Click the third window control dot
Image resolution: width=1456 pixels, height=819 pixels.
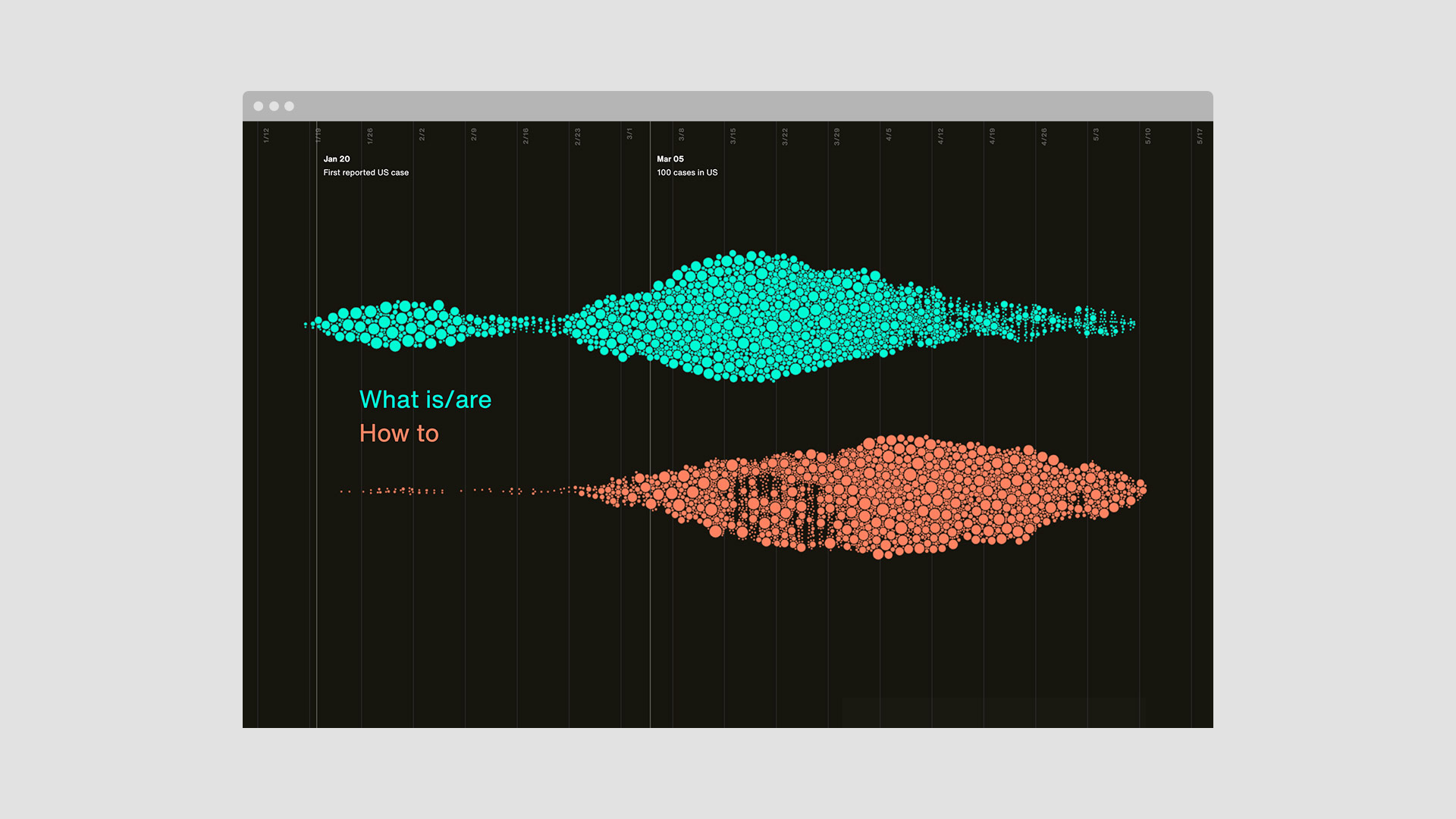(289, 106)
